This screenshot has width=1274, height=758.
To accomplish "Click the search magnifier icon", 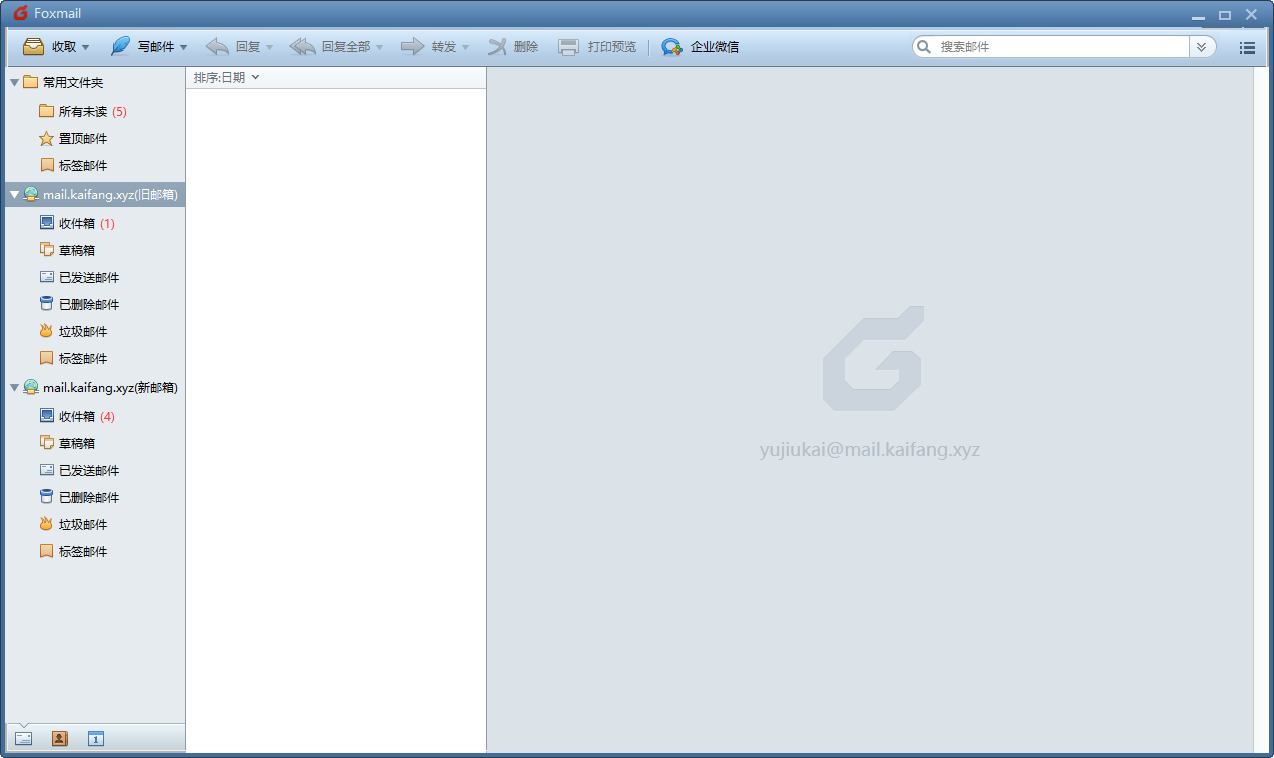I will (923, 46).
